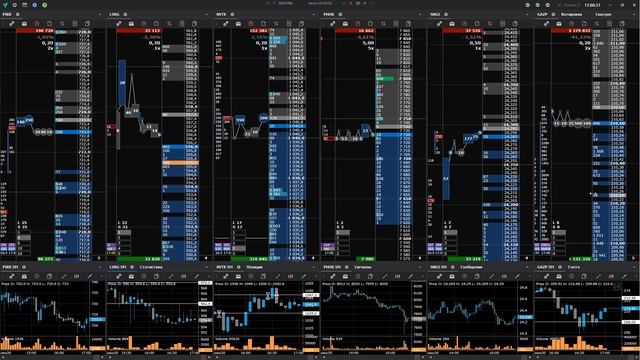
Task: Expand dropdown arrow of SNGS order book panel
Action: [x=528, y=14]
